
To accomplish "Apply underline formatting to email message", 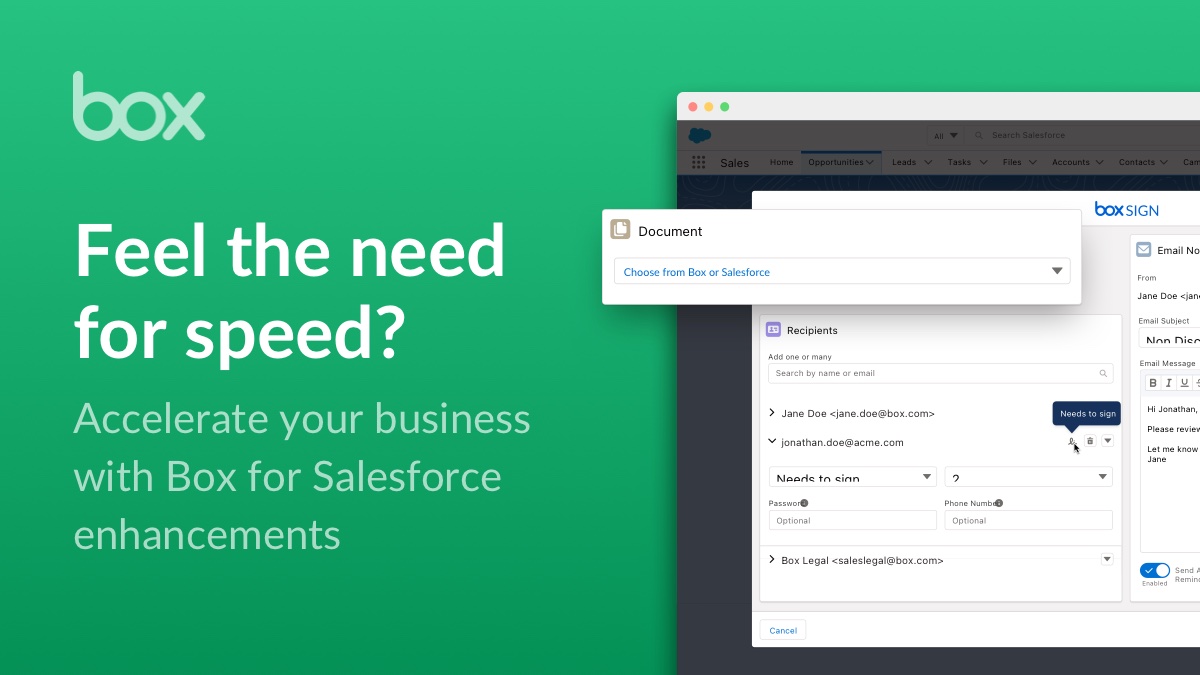I will click(x=1184, y=382).
